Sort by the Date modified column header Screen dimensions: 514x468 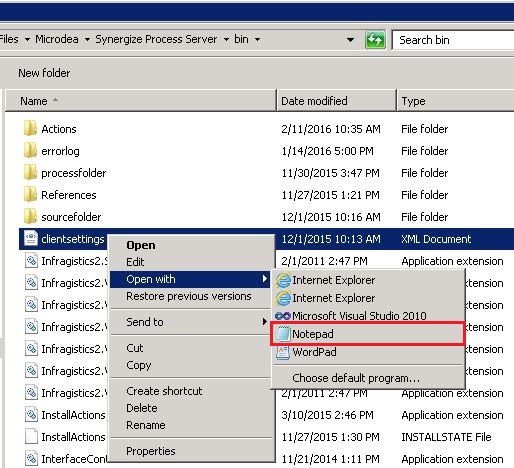[337, 101]
